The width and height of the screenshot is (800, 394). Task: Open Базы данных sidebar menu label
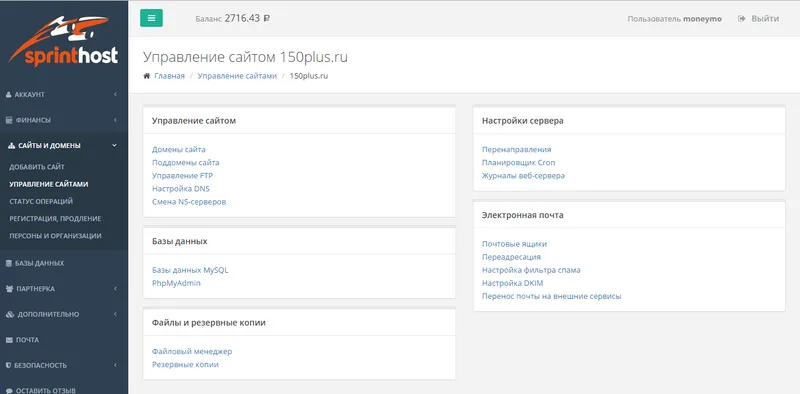click(x=39, y=263)
